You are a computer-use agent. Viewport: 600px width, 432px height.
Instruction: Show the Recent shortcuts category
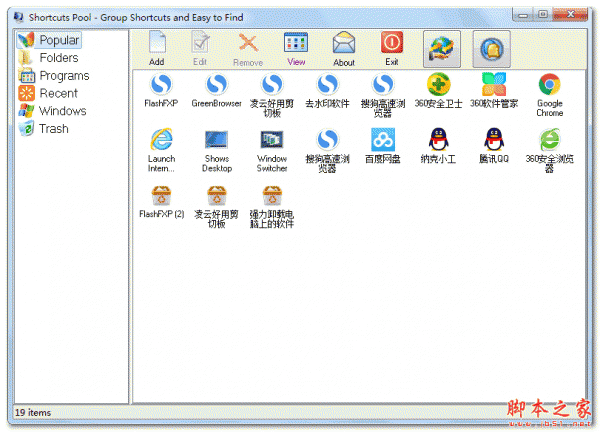click(49, 93)
